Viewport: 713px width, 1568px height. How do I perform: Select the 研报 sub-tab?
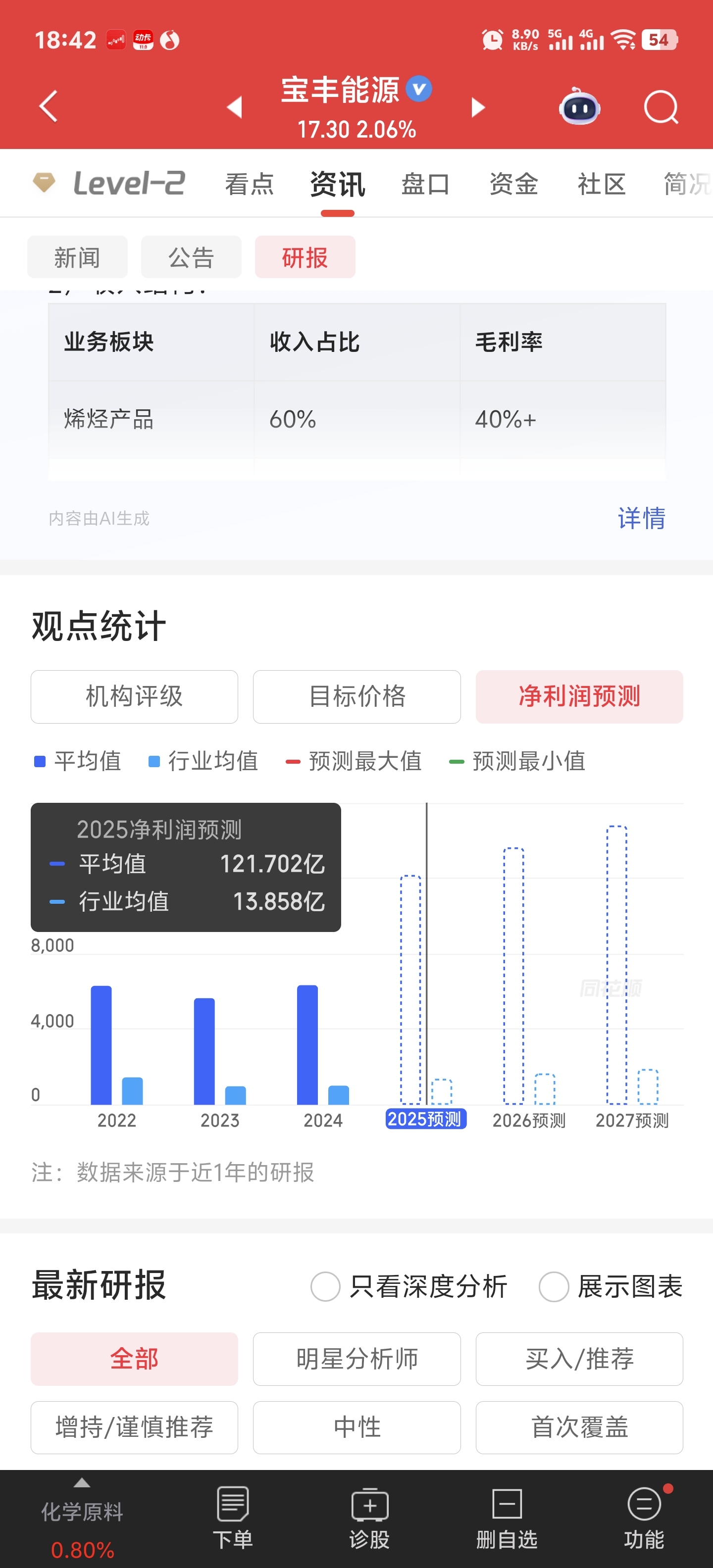pyautogui.click(x=305, y=257)
